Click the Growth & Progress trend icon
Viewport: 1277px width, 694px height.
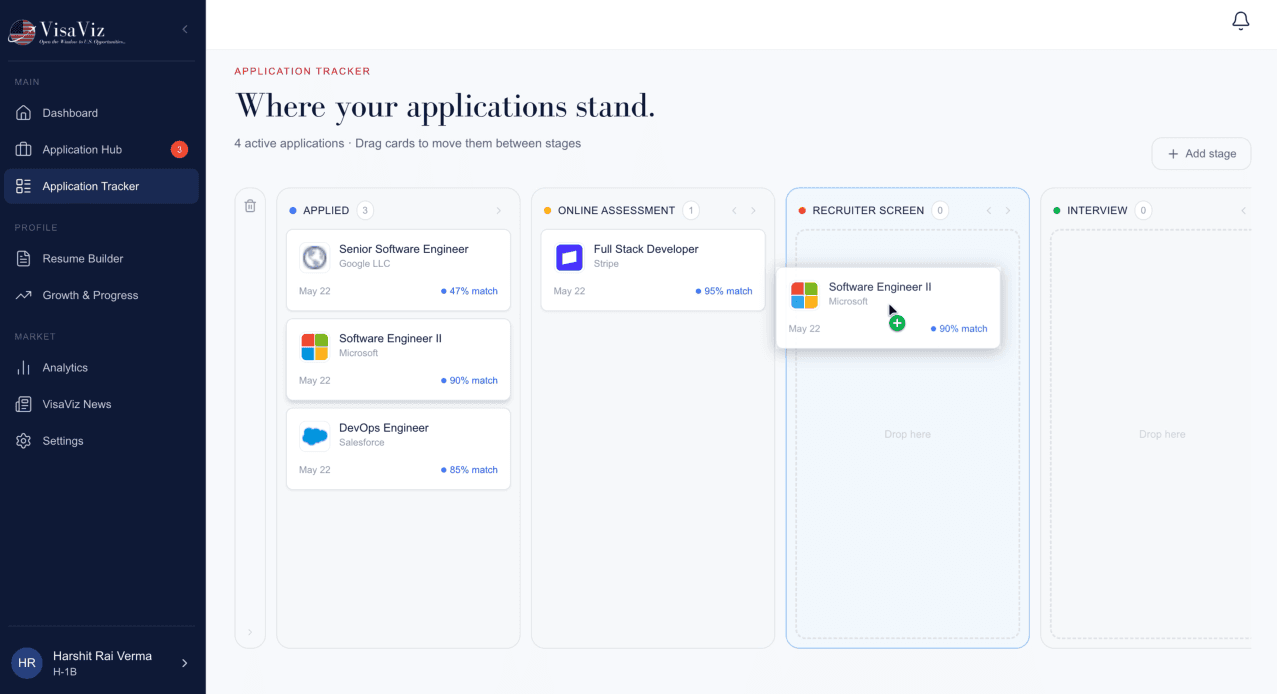tap(24, 295)
